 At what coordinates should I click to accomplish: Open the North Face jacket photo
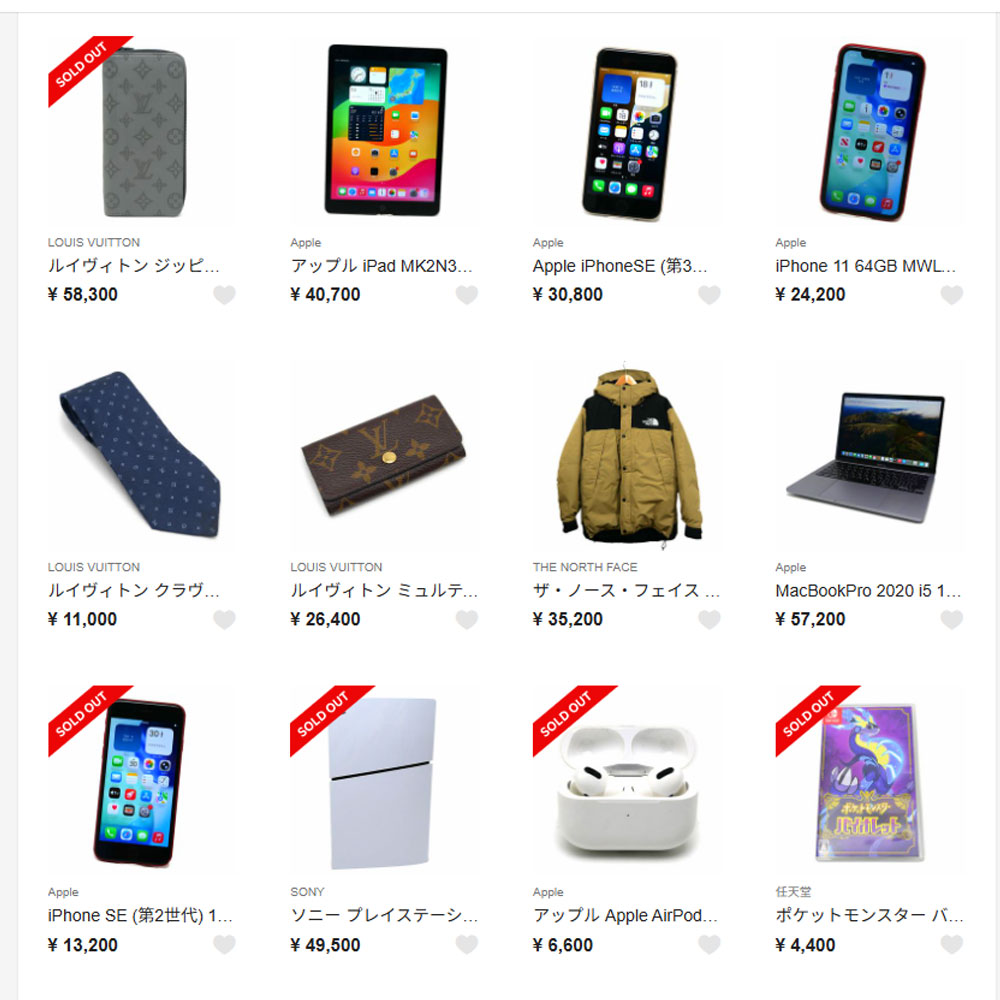pos(627,455)
